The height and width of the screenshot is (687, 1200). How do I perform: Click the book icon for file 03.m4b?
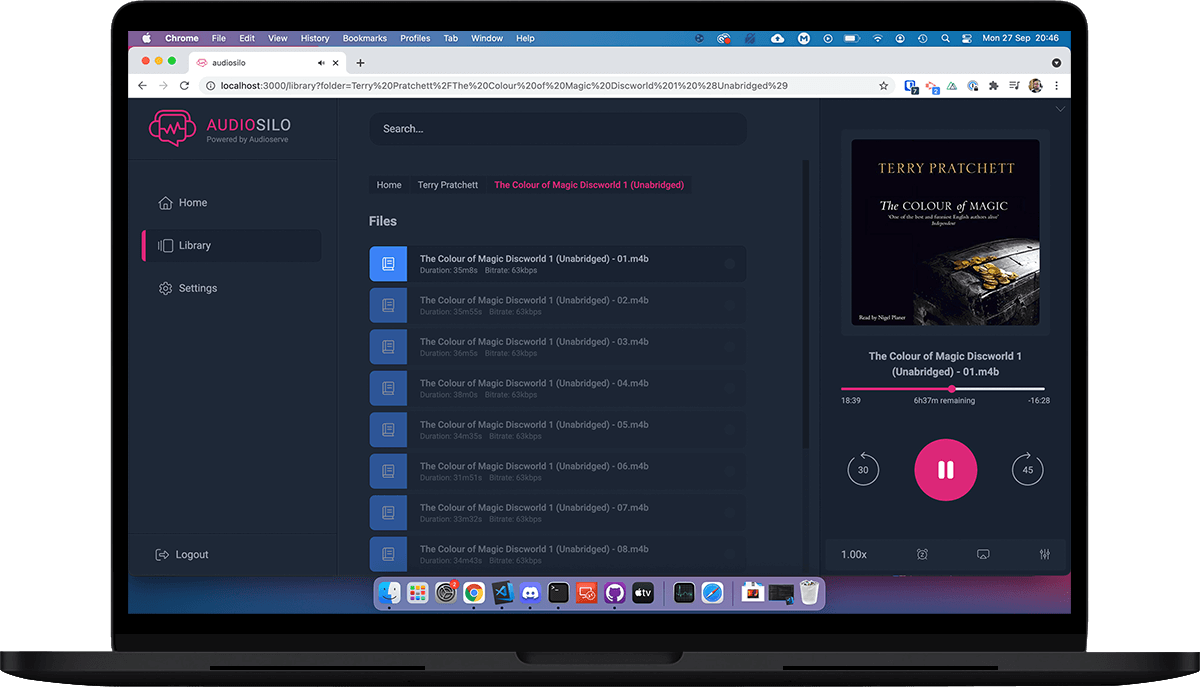[x=388, y=347]
